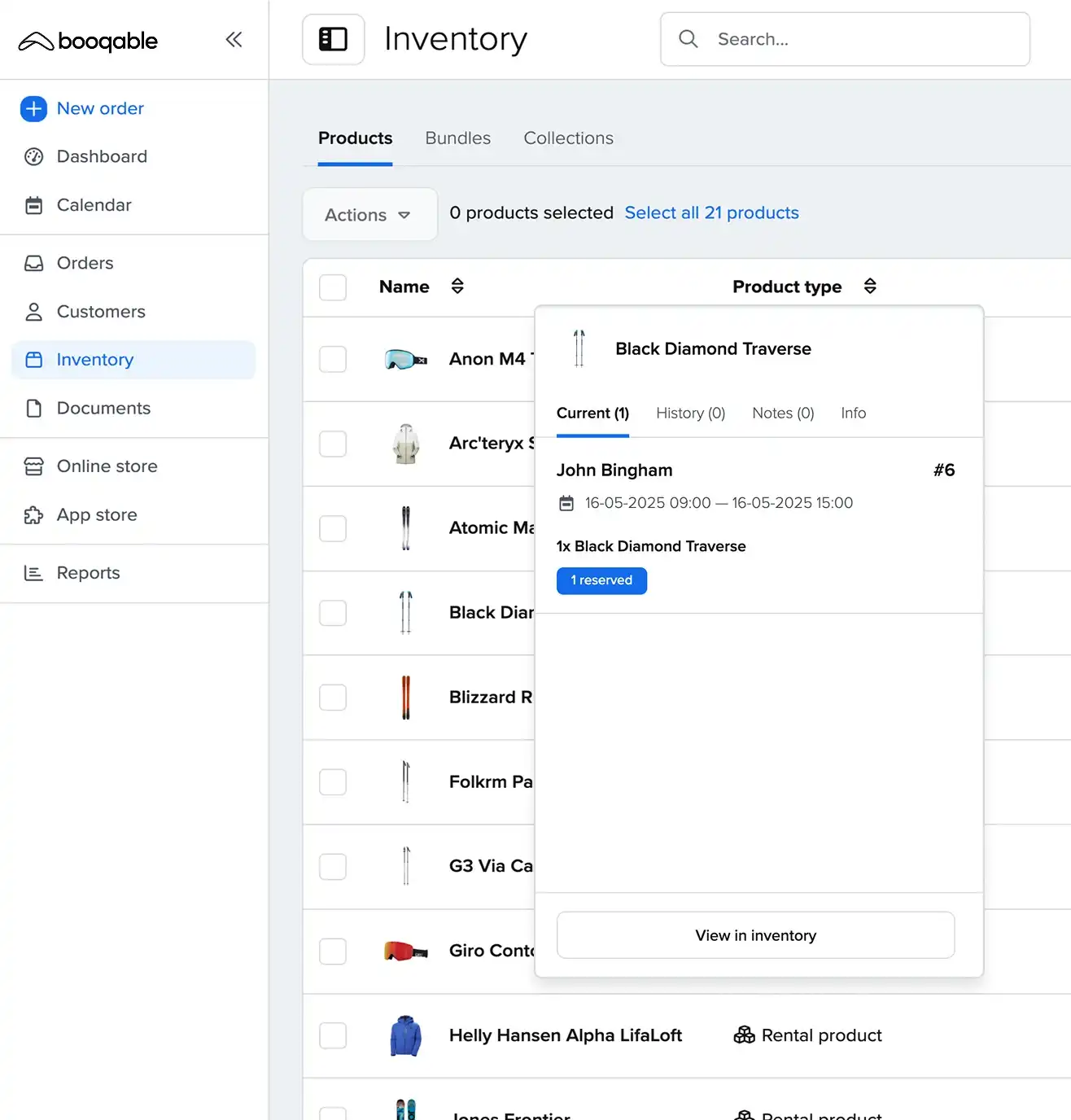Sort by Name column arrows
The image size is (1071, 1120).
457,287
